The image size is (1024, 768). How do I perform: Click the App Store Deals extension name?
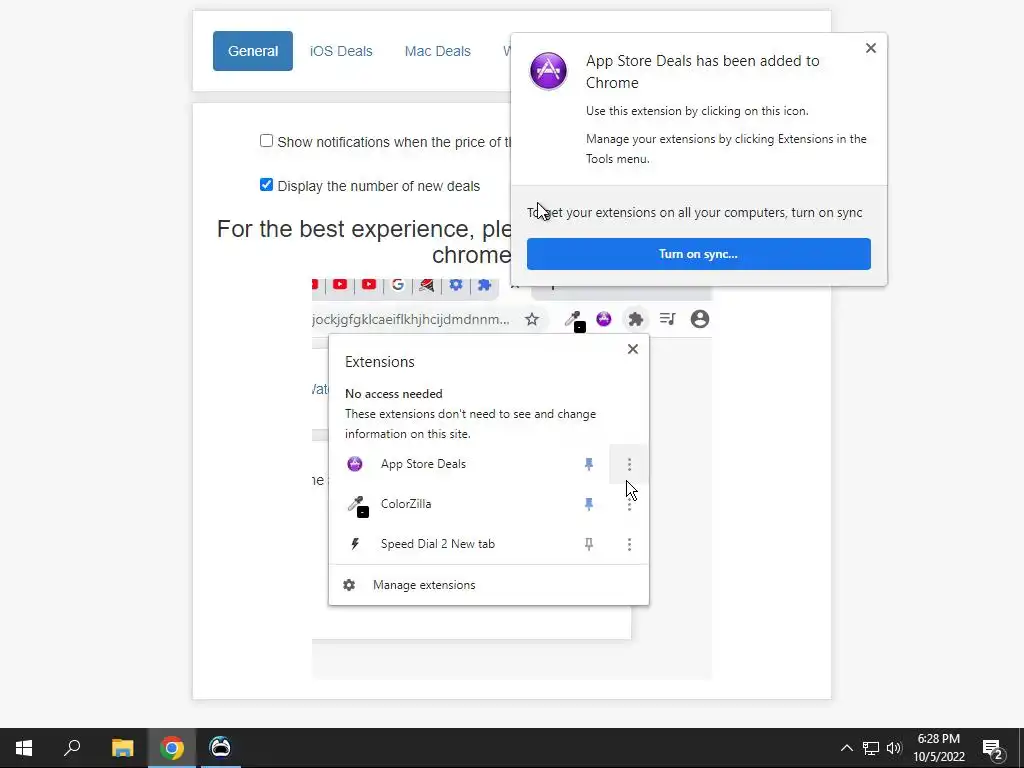[x=423, y=464]
